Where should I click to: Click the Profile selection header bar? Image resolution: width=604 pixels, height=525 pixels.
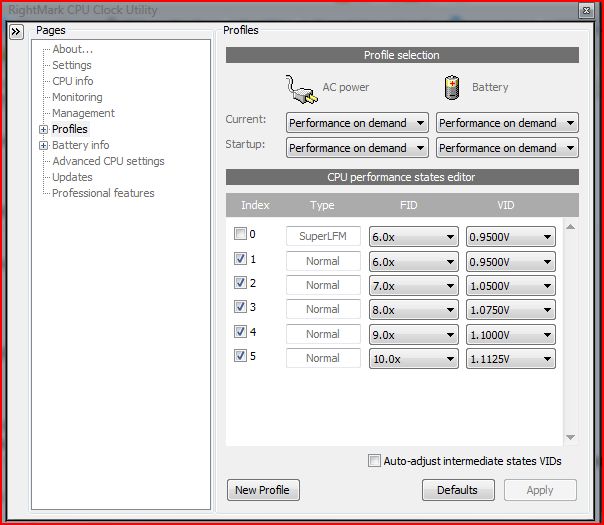click(402, 55)
